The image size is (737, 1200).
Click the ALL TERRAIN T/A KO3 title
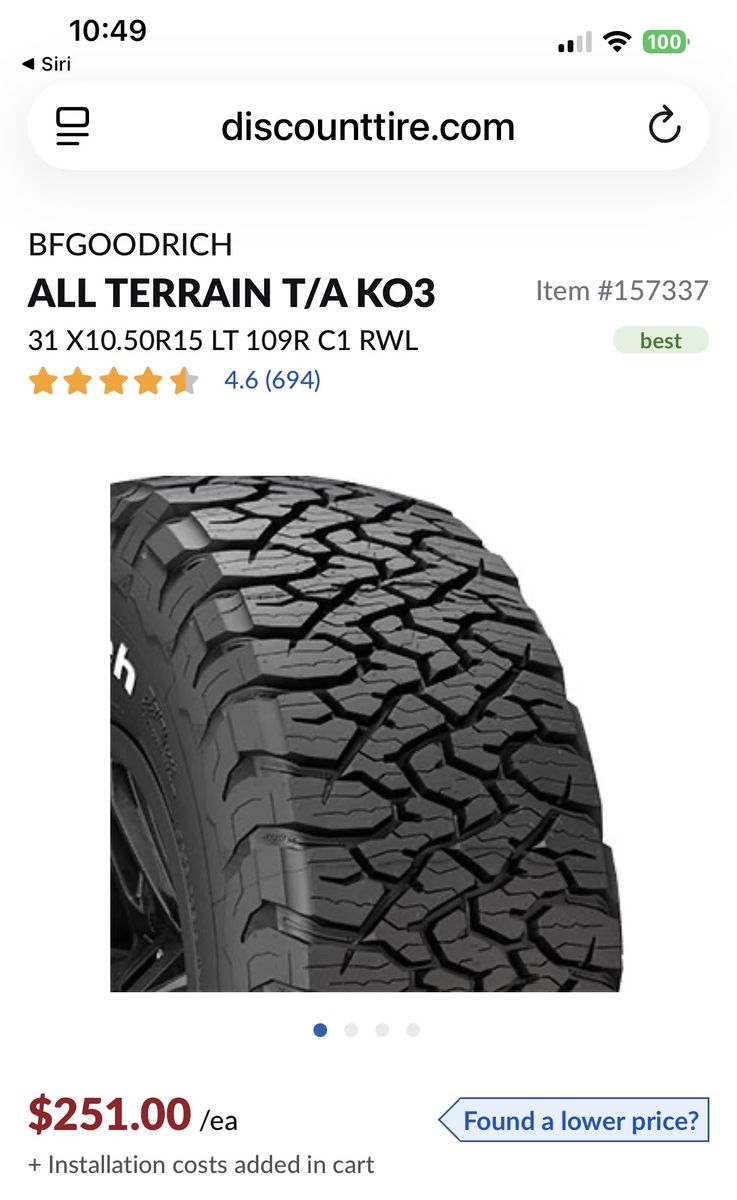232,293
